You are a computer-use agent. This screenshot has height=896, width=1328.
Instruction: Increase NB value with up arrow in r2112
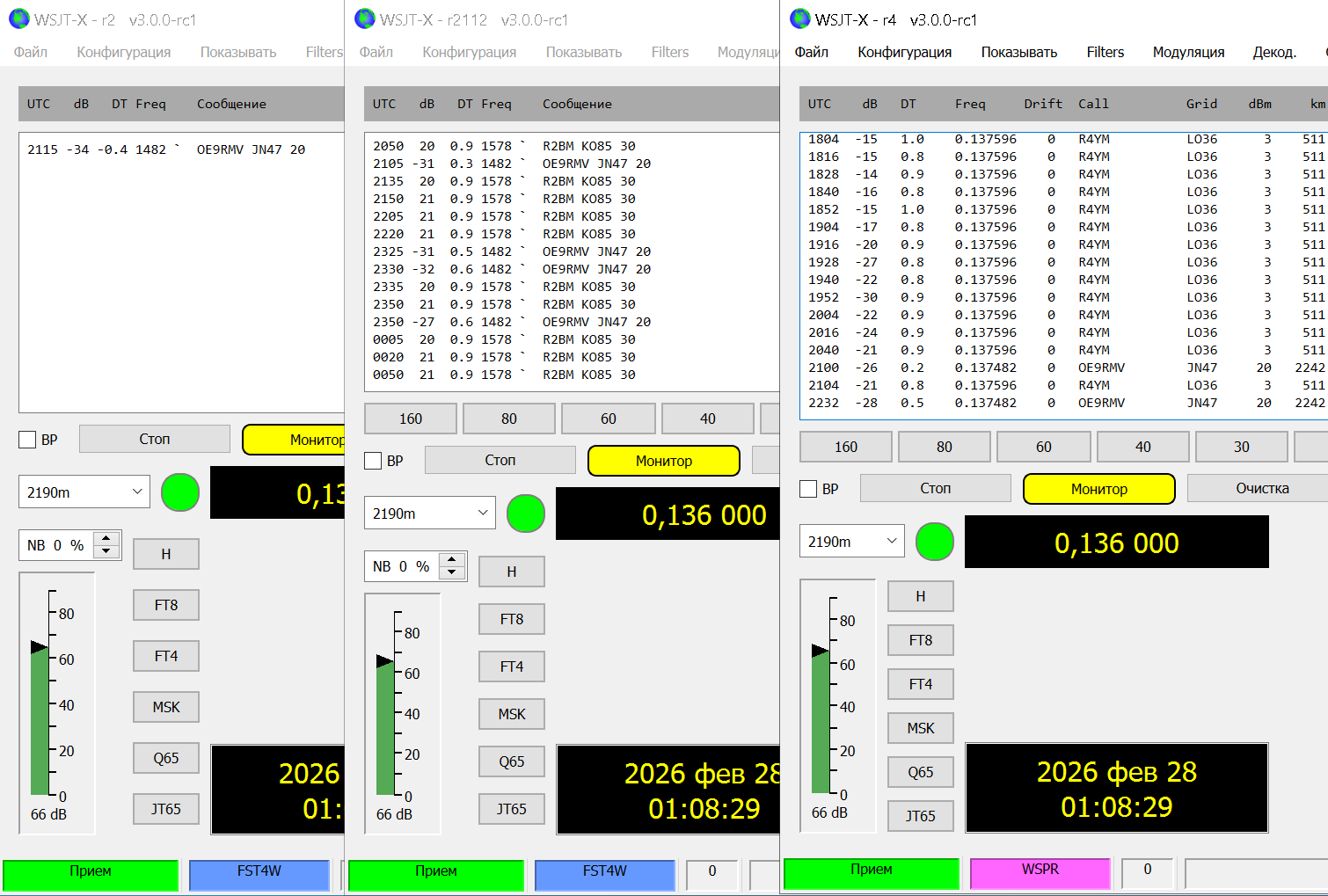click(x=452, y=560)
